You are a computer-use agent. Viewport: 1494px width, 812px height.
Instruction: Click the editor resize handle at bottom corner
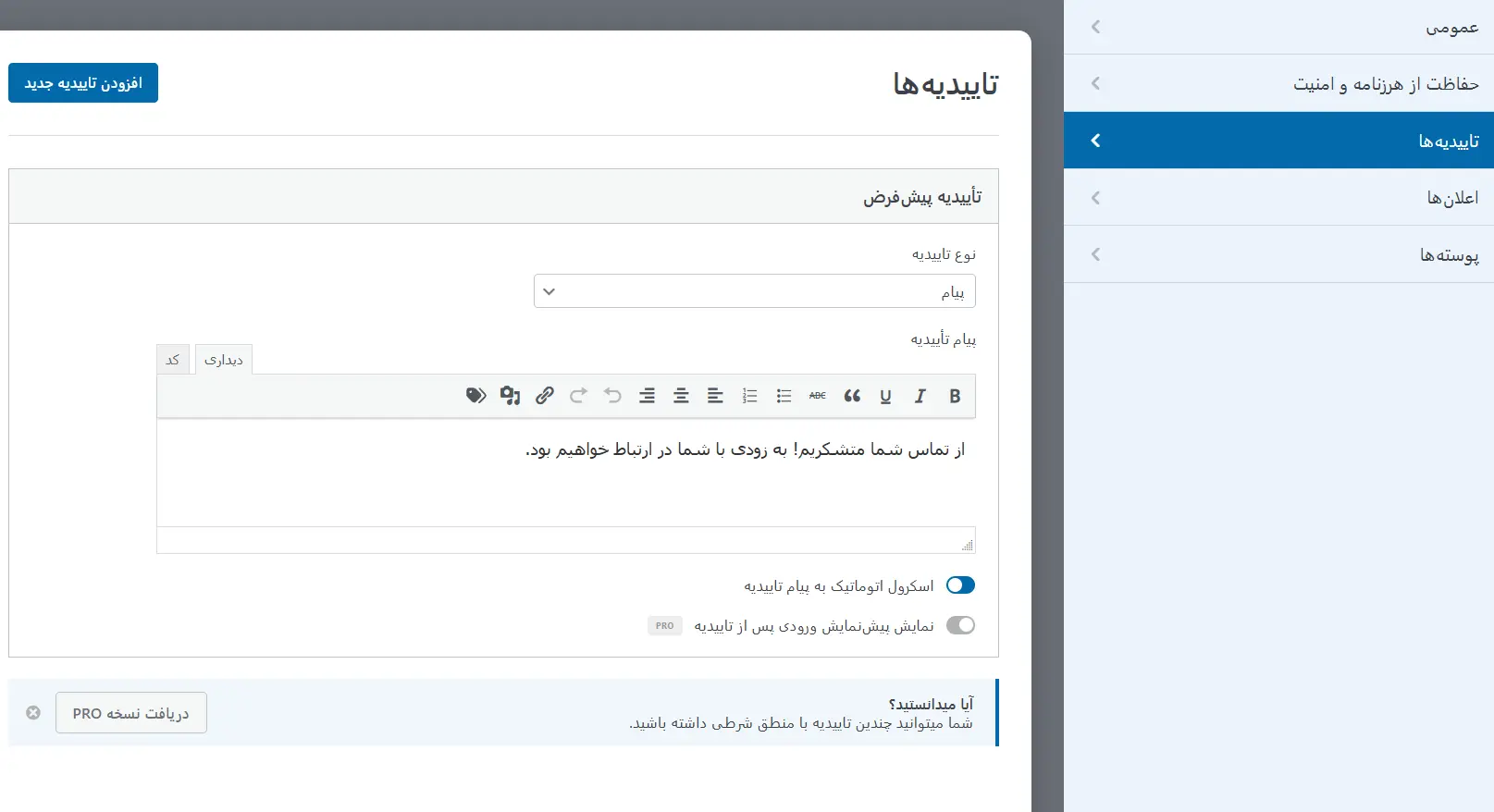[968, 545]
